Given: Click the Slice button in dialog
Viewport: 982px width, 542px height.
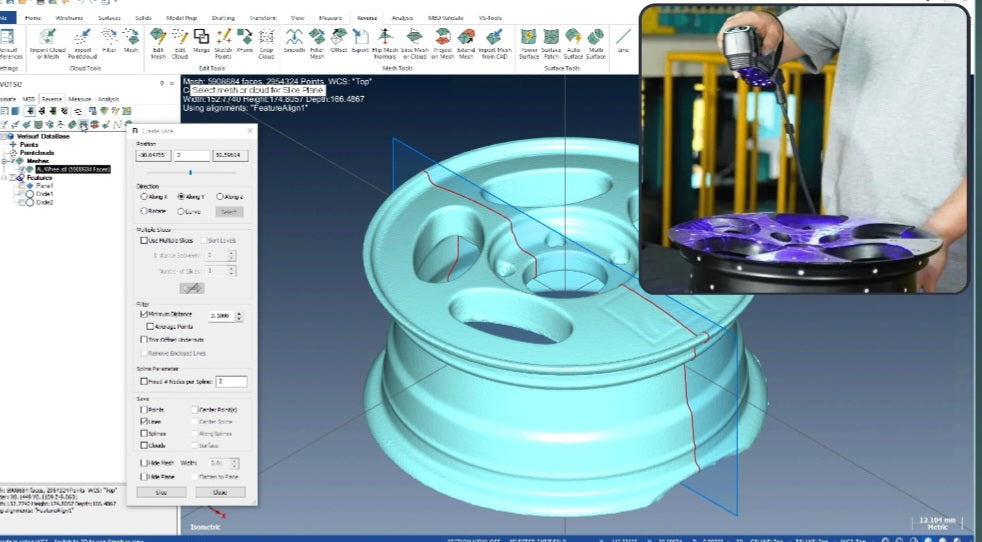Looking at the screenshot, I should coord(161,492).
